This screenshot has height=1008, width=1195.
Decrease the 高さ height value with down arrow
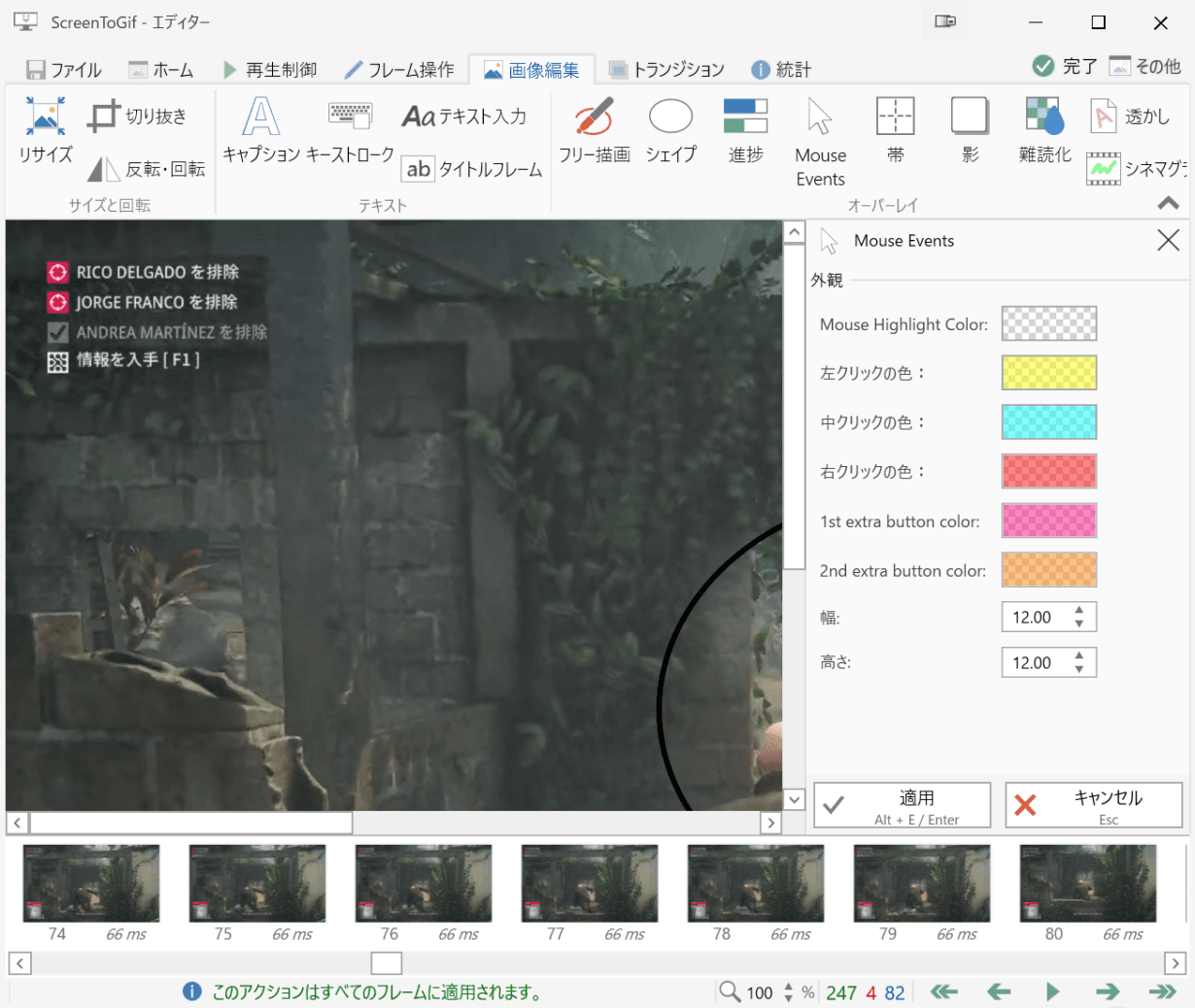[x=1079, y=669]
